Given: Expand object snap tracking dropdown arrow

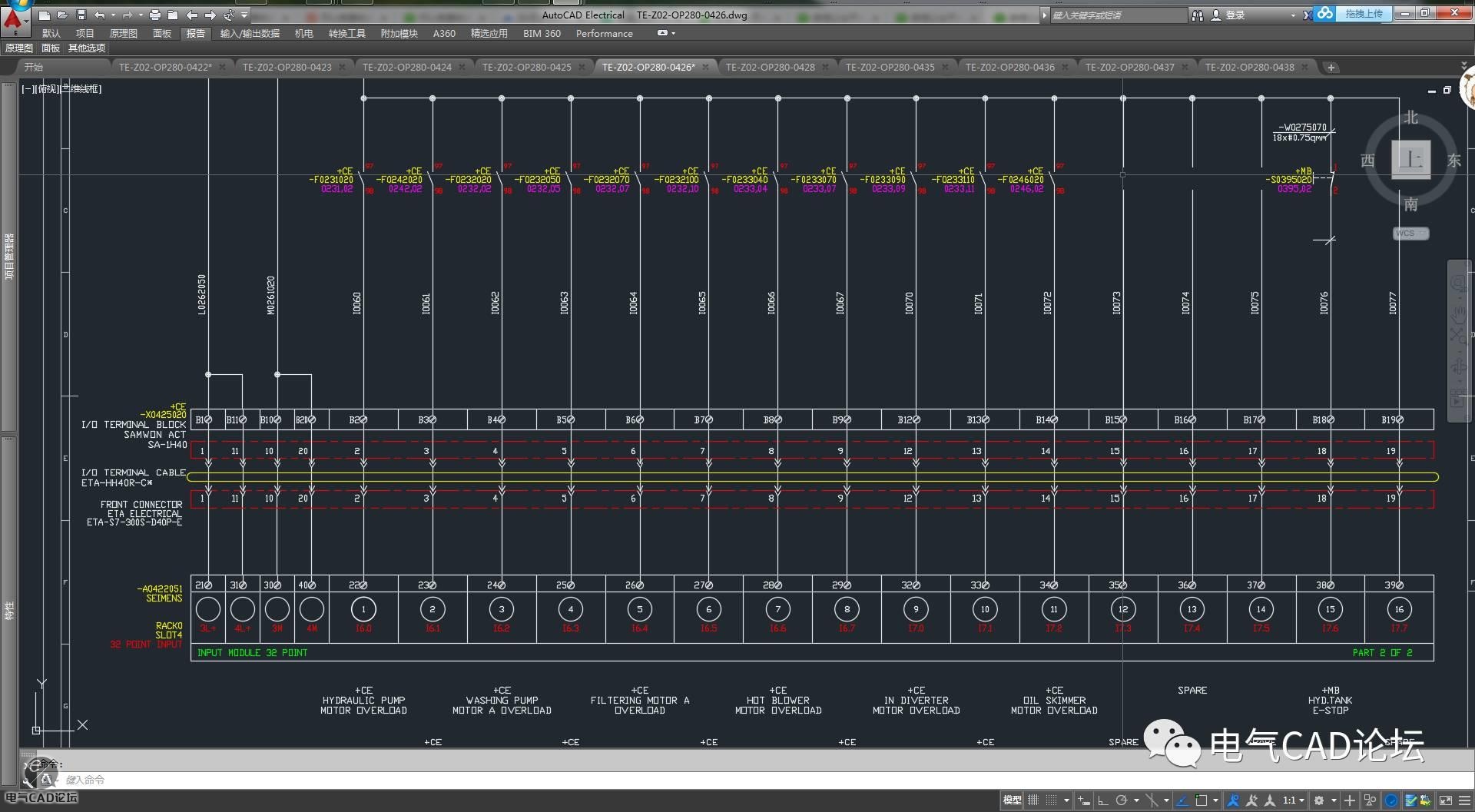Looking at the screenshot, I should 1166,800.
